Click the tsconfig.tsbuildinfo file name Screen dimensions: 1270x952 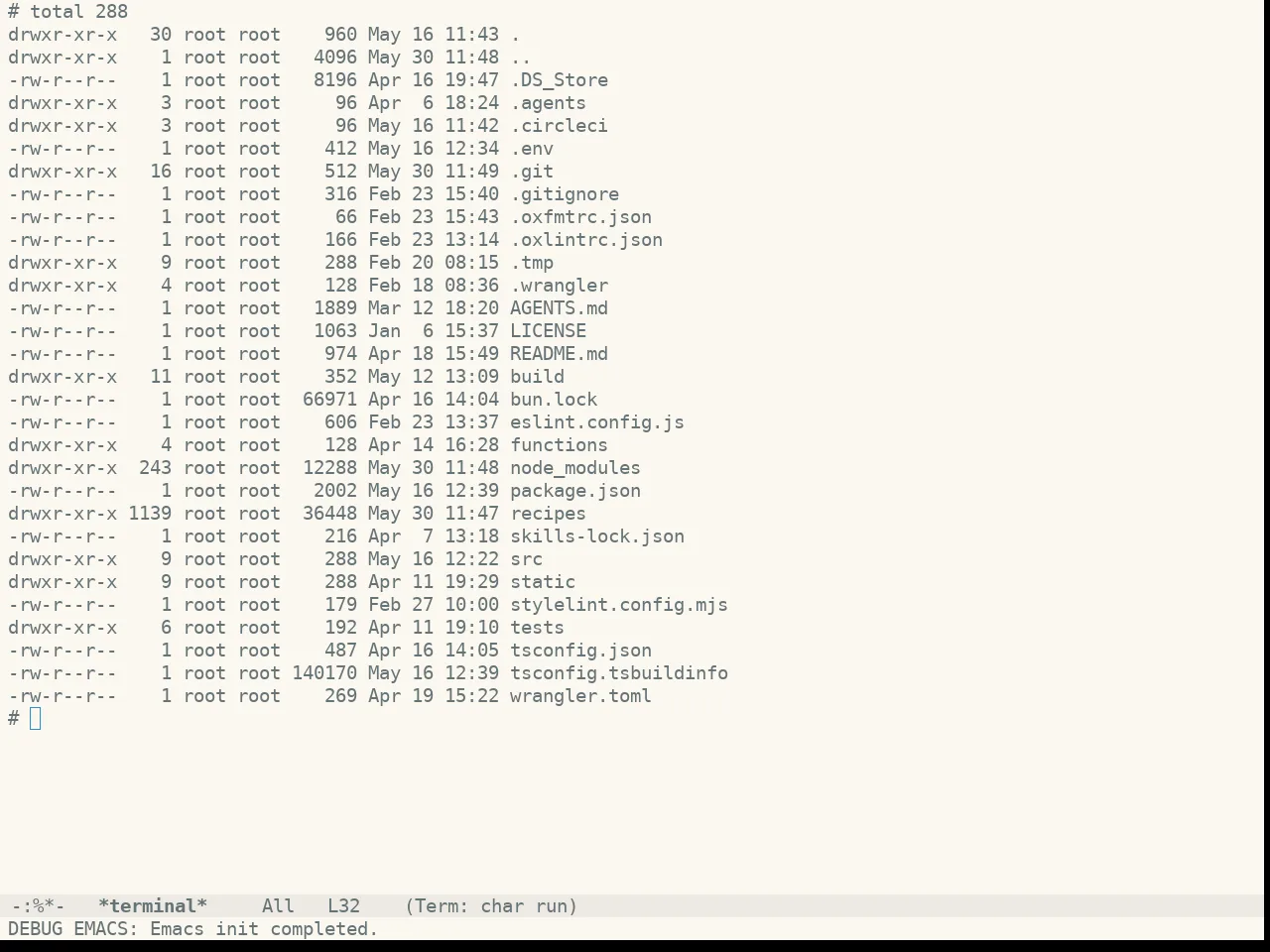pos(619,673)
